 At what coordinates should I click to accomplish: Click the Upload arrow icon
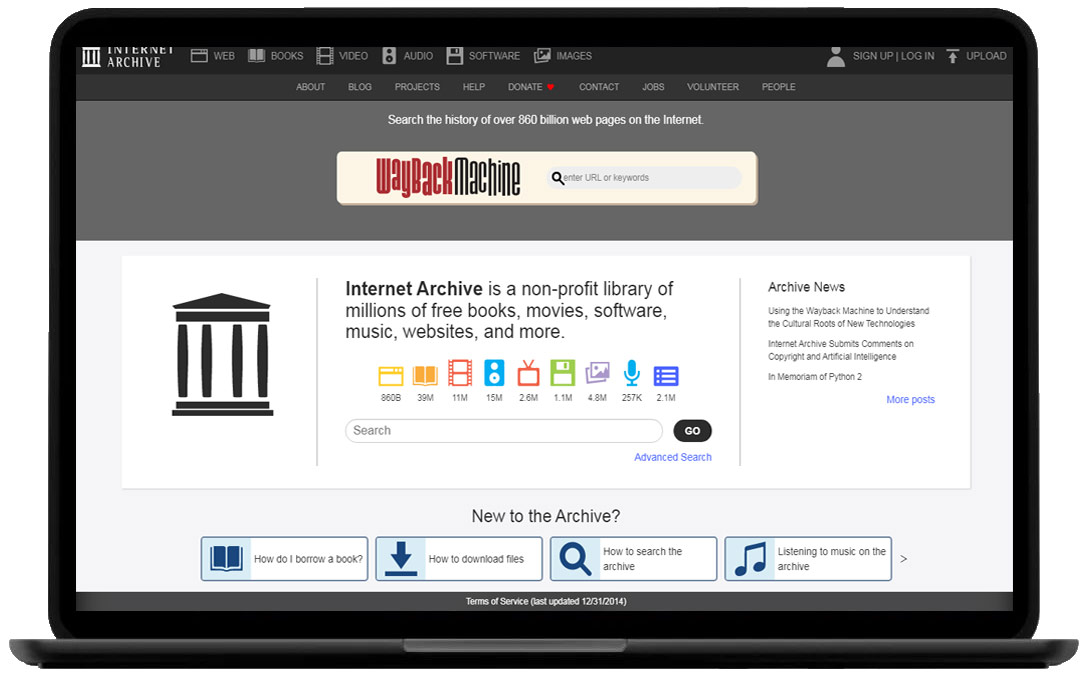pyautogui.click(x=953, y=56)
